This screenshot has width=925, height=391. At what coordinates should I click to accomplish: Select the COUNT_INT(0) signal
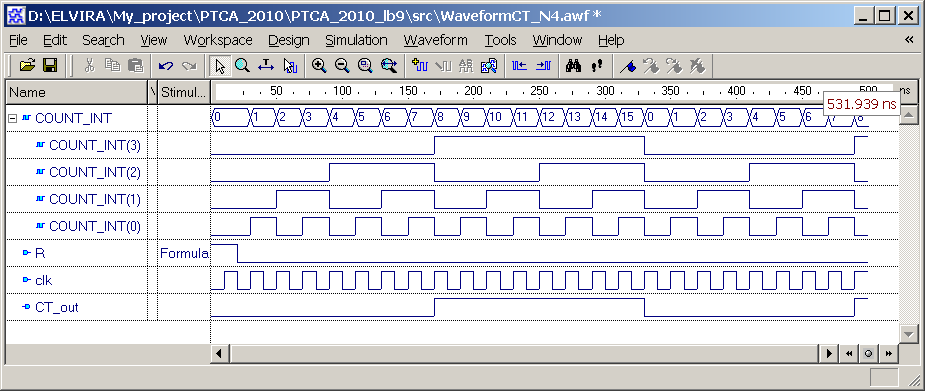pyautogui.click(x=95, y=226)
